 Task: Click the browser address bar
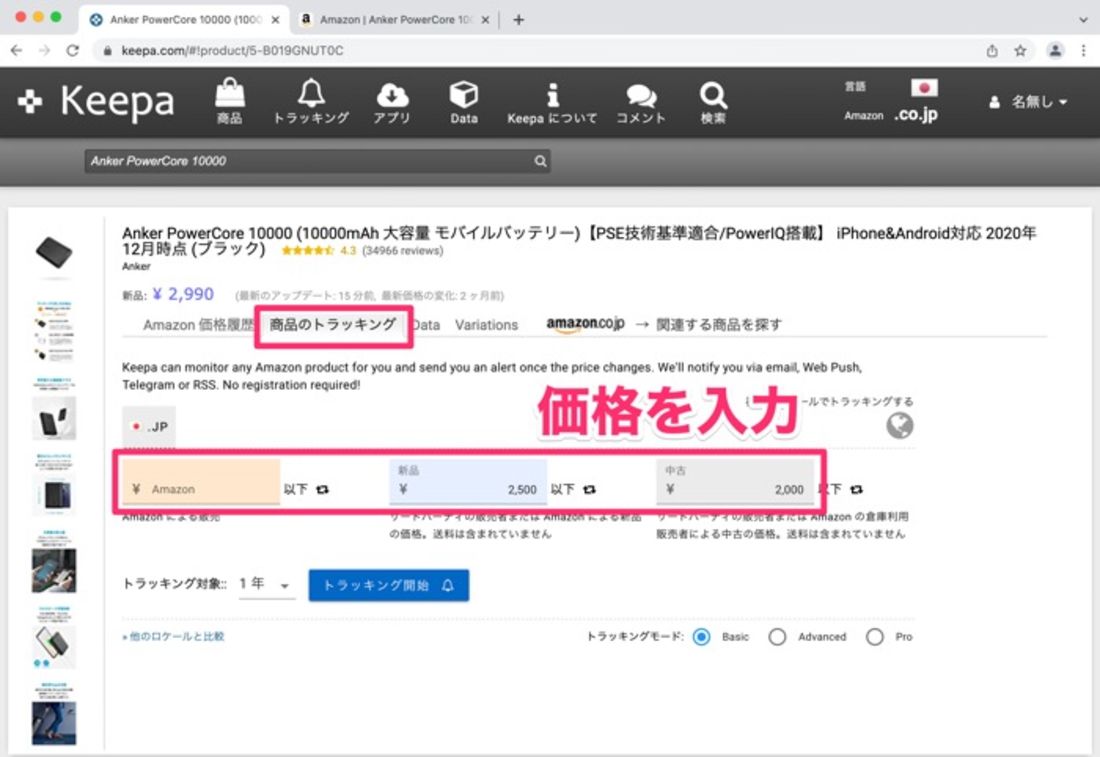click(x=537, y=51)
